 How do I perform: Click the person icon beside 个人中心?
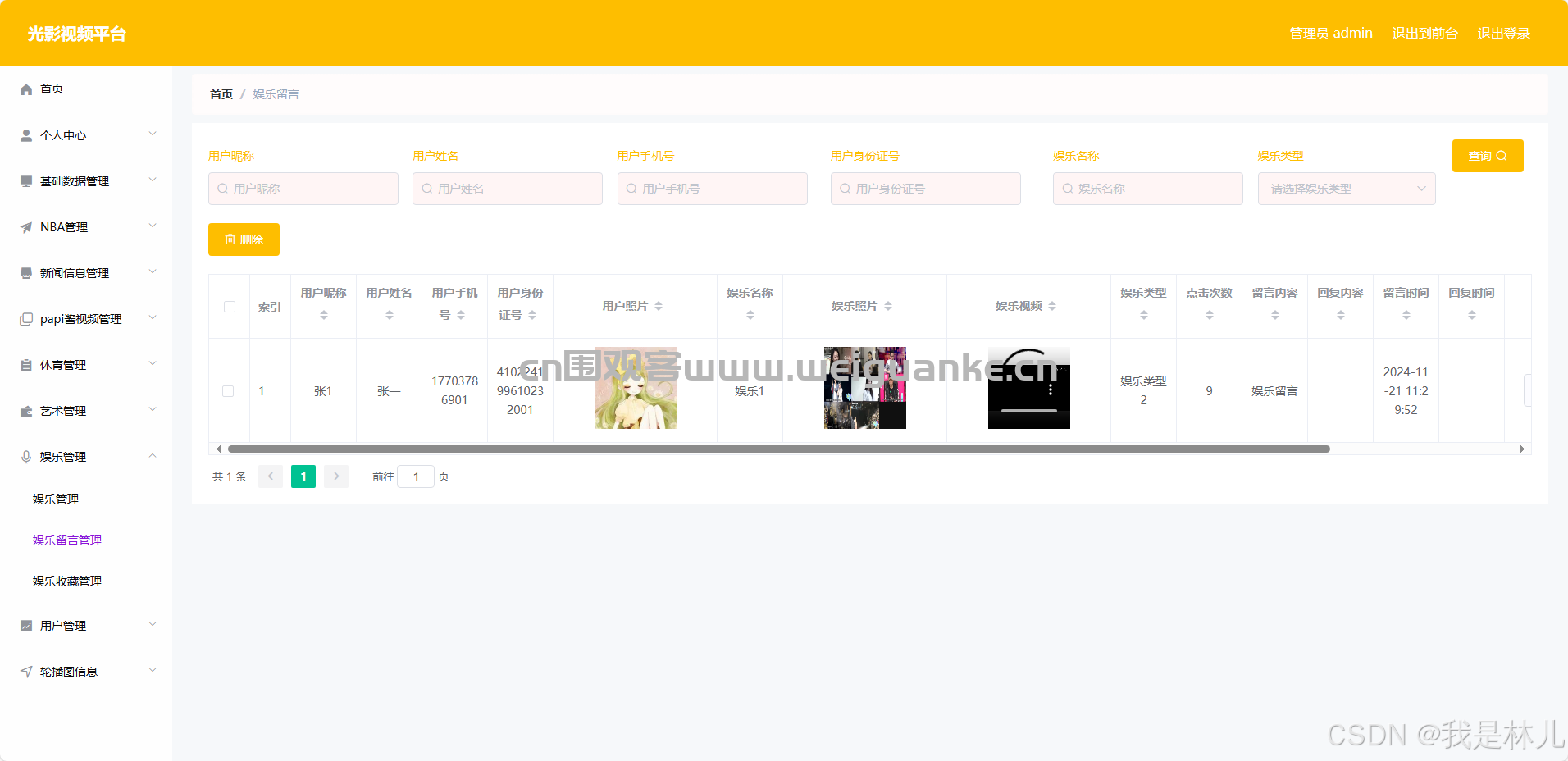click(26, 135)
